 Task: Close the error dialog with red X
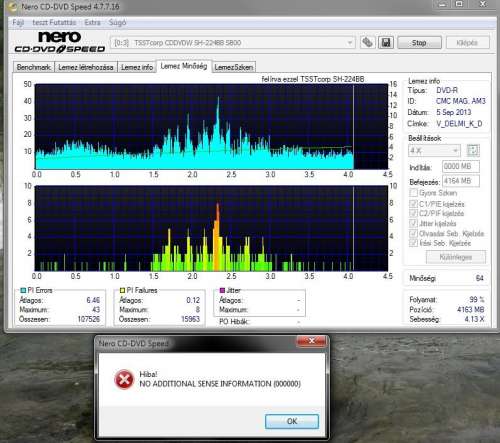tap(311, 341)
